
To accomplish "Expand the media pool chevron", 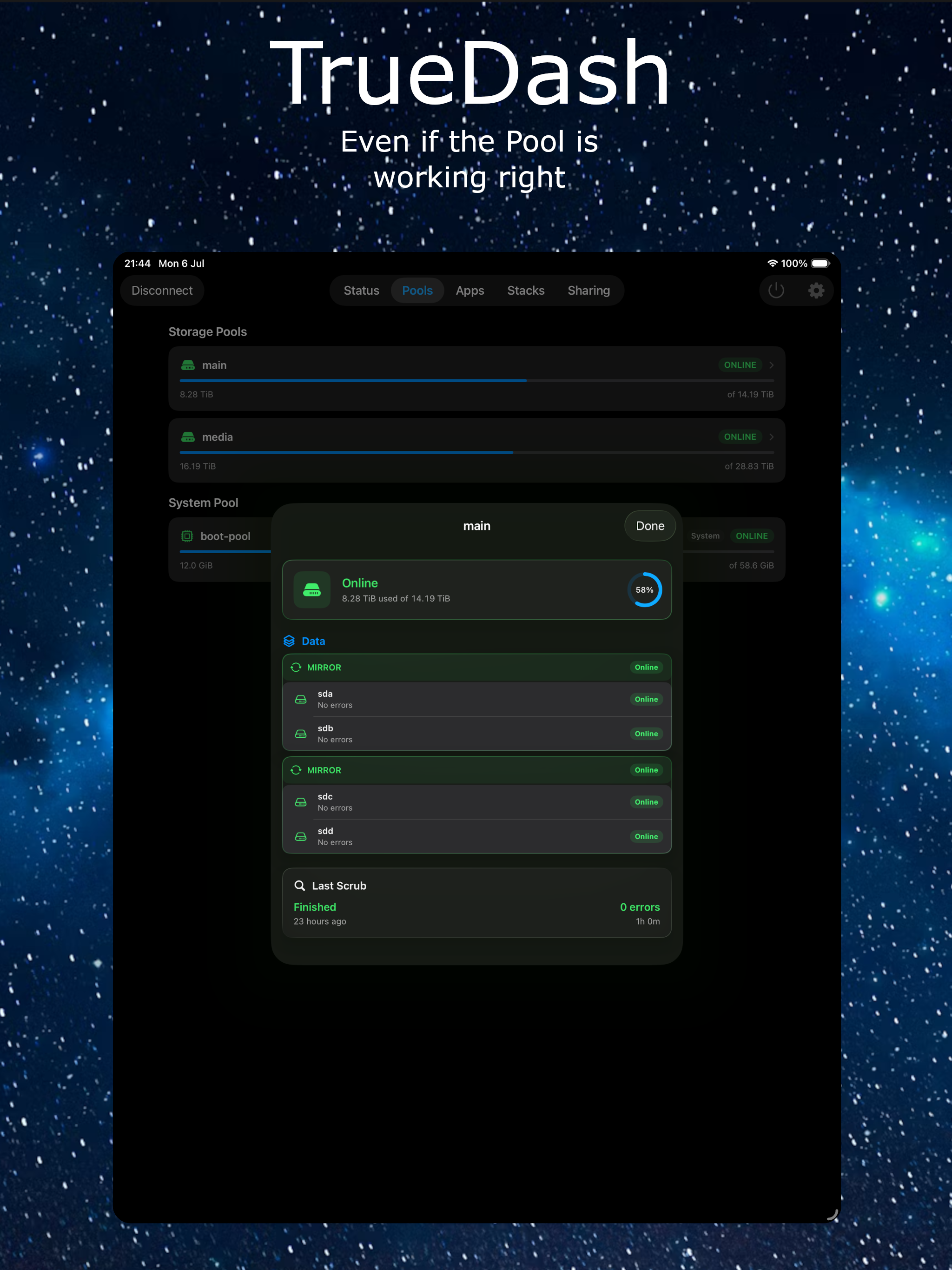I will [771, 437].
